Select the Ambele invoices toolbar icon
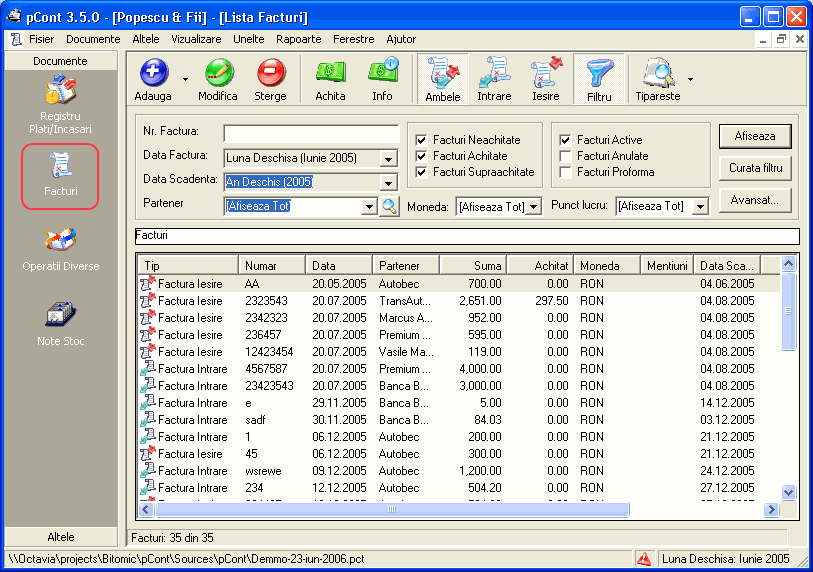The height and width of the screenshot is (572, 813). [x=442, y=73]
